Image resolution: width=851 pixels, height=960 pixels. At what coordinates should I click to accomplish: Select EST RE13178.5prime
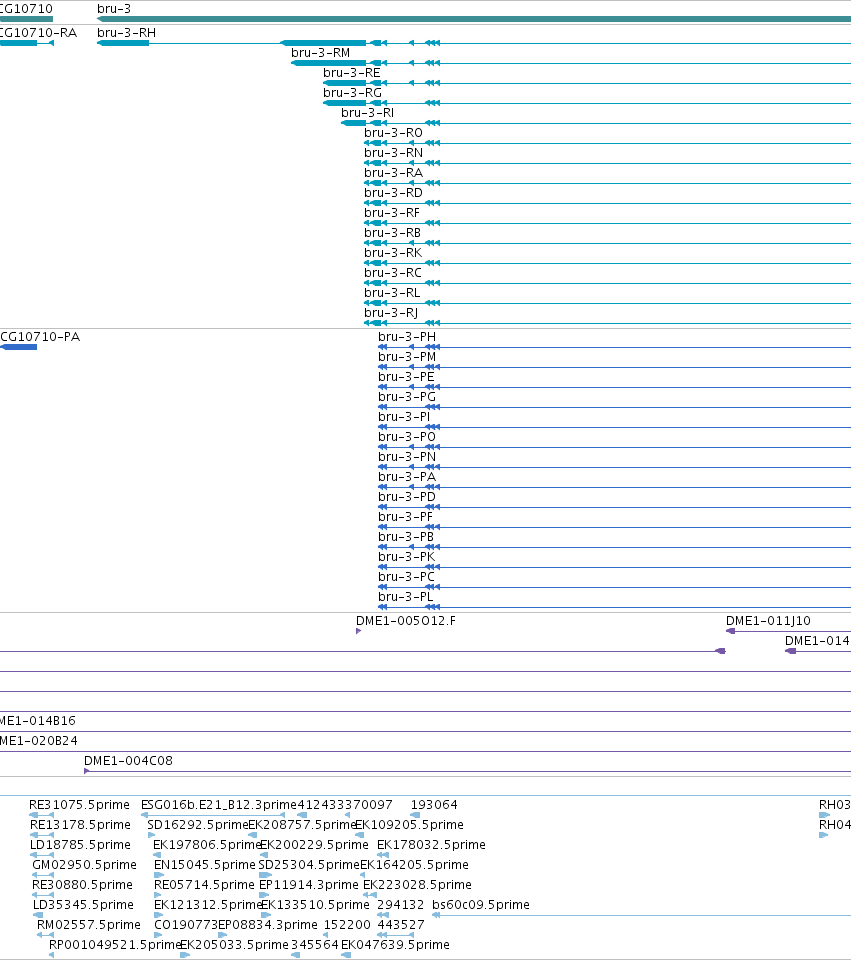tap(80, 825)
